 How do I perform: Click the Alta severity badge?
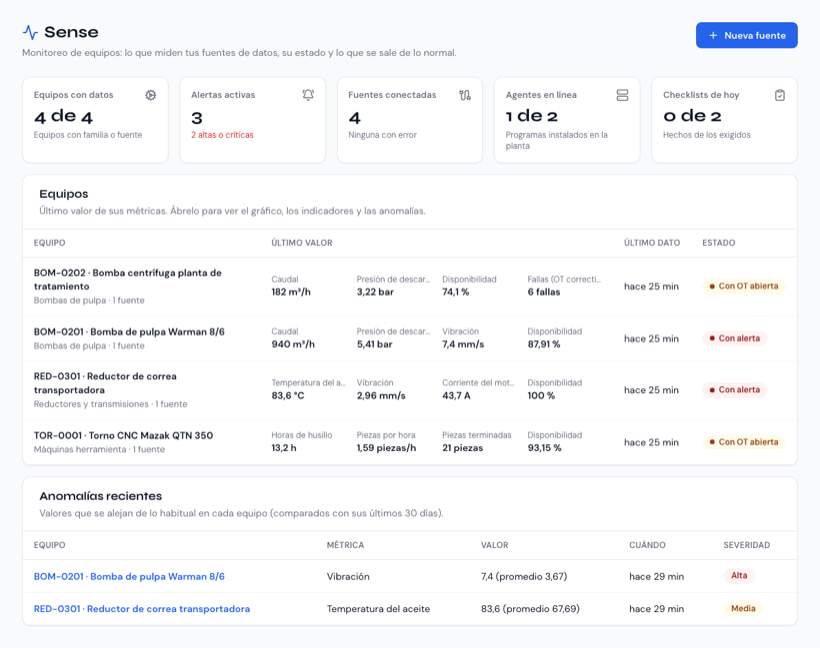[739, 575]
